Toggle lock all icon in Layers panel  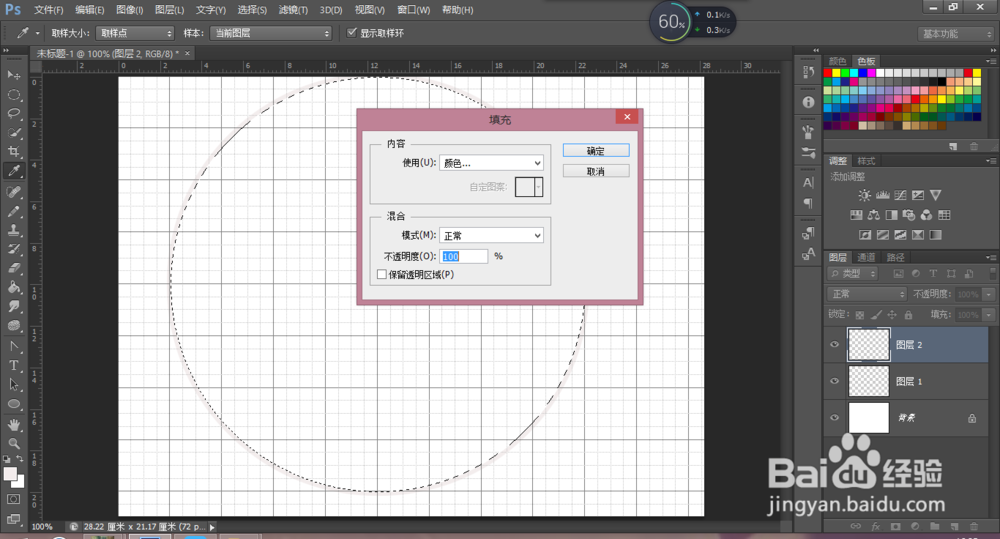(908, 314)
